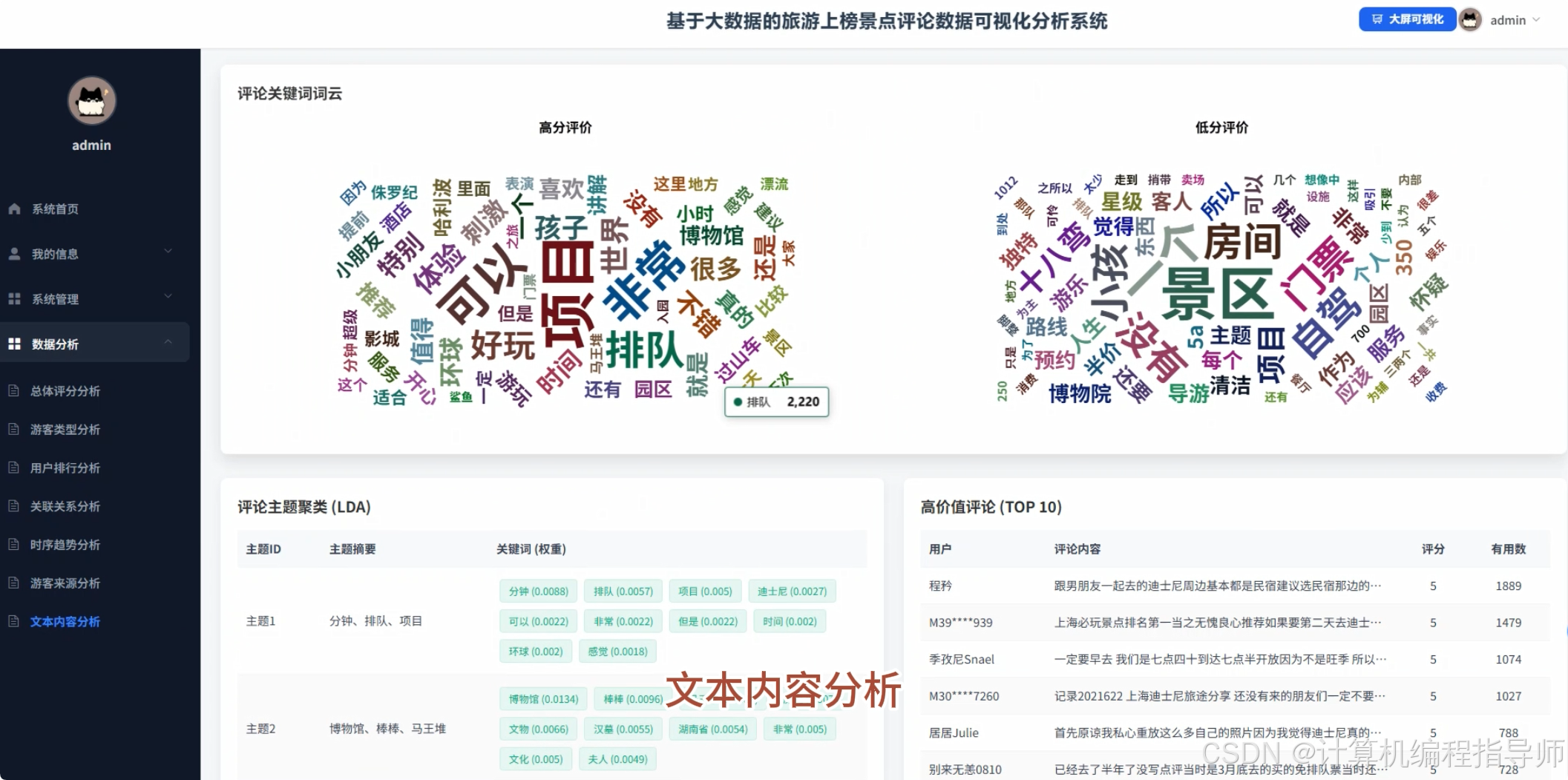Click the grid icon beside 数据分析
The height and width of the screenshot is (780, 1568).
click(14, 344)
